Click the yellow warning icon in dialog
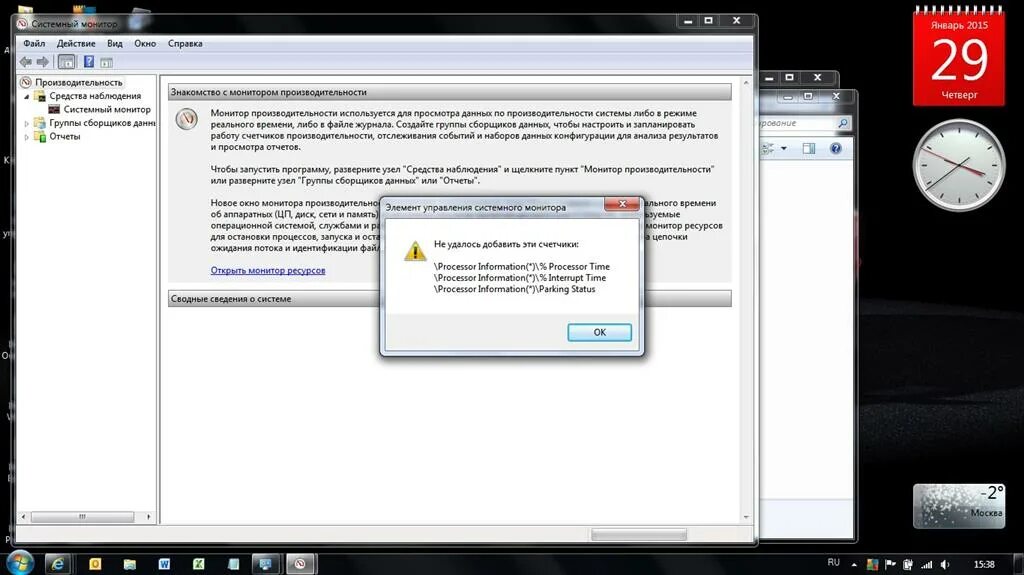The image size is (1024, 575). point(415,251)
